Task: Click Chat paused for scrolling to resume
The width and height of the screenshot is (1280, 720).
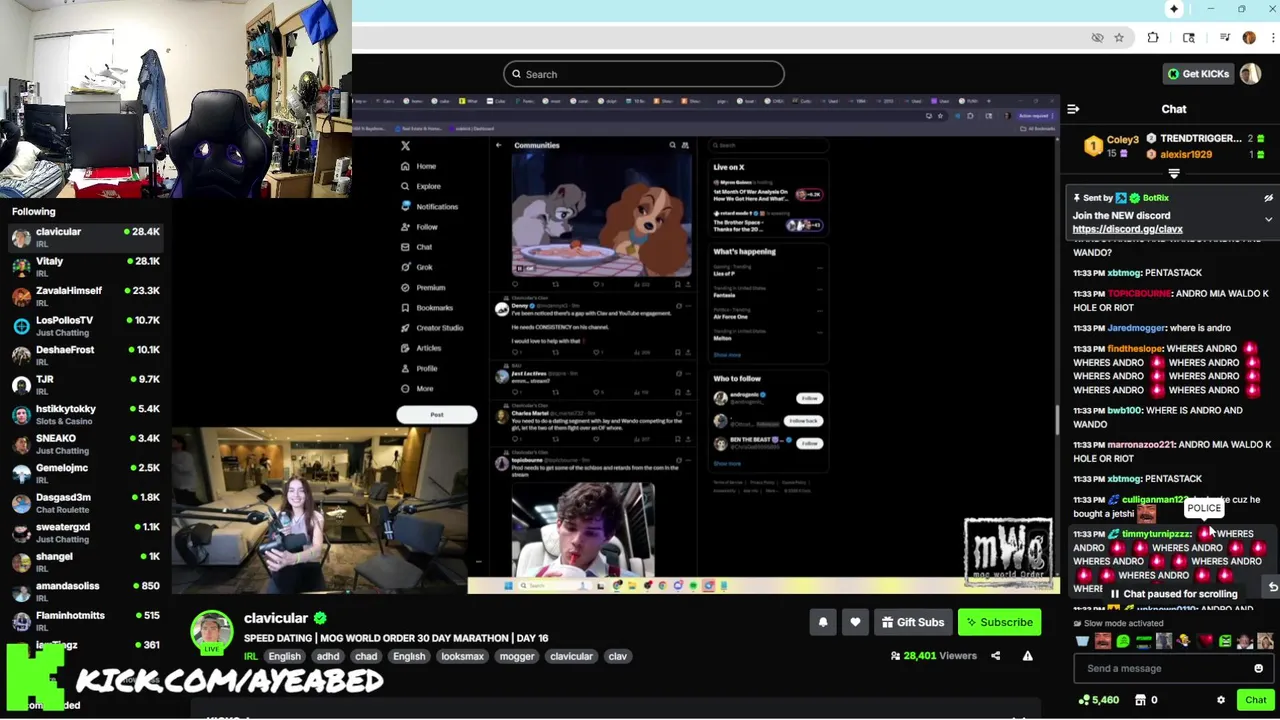Action: tap(1173, 594)
